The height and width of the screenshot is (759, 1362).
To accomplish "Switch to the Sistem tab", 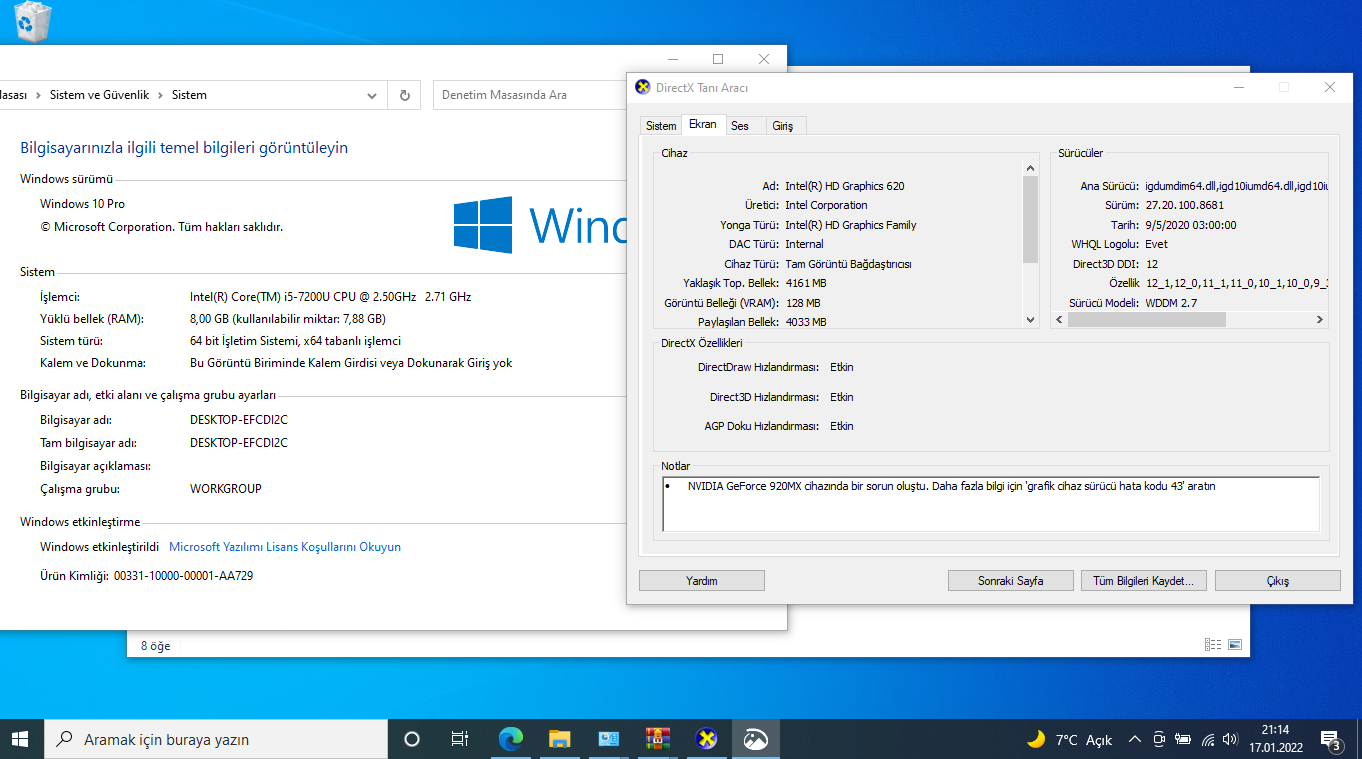I will (x=661, y=126).
